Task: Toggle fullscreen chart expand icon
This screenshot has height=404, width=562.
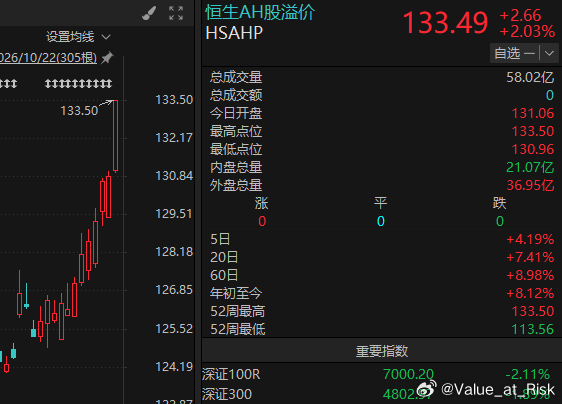Action: click(x=176, y=13)
